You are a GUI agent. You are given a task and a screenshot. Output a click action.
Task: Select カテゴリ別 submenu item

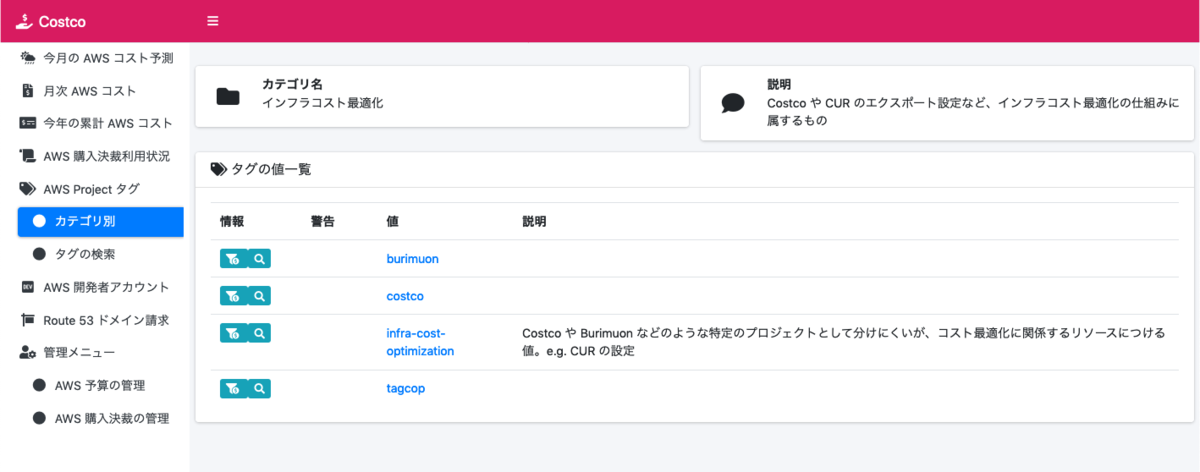(x=100, y=222)
